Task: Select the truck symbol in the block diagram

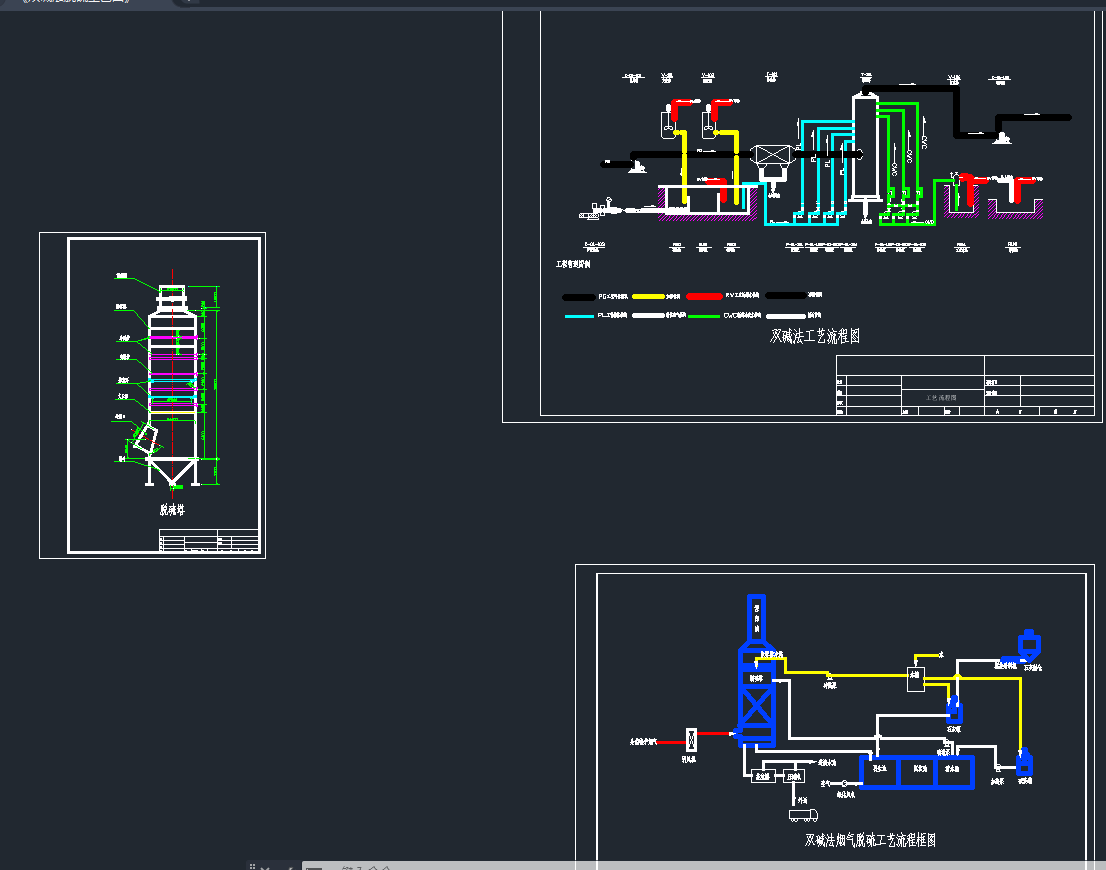Action: coord(803,815)
